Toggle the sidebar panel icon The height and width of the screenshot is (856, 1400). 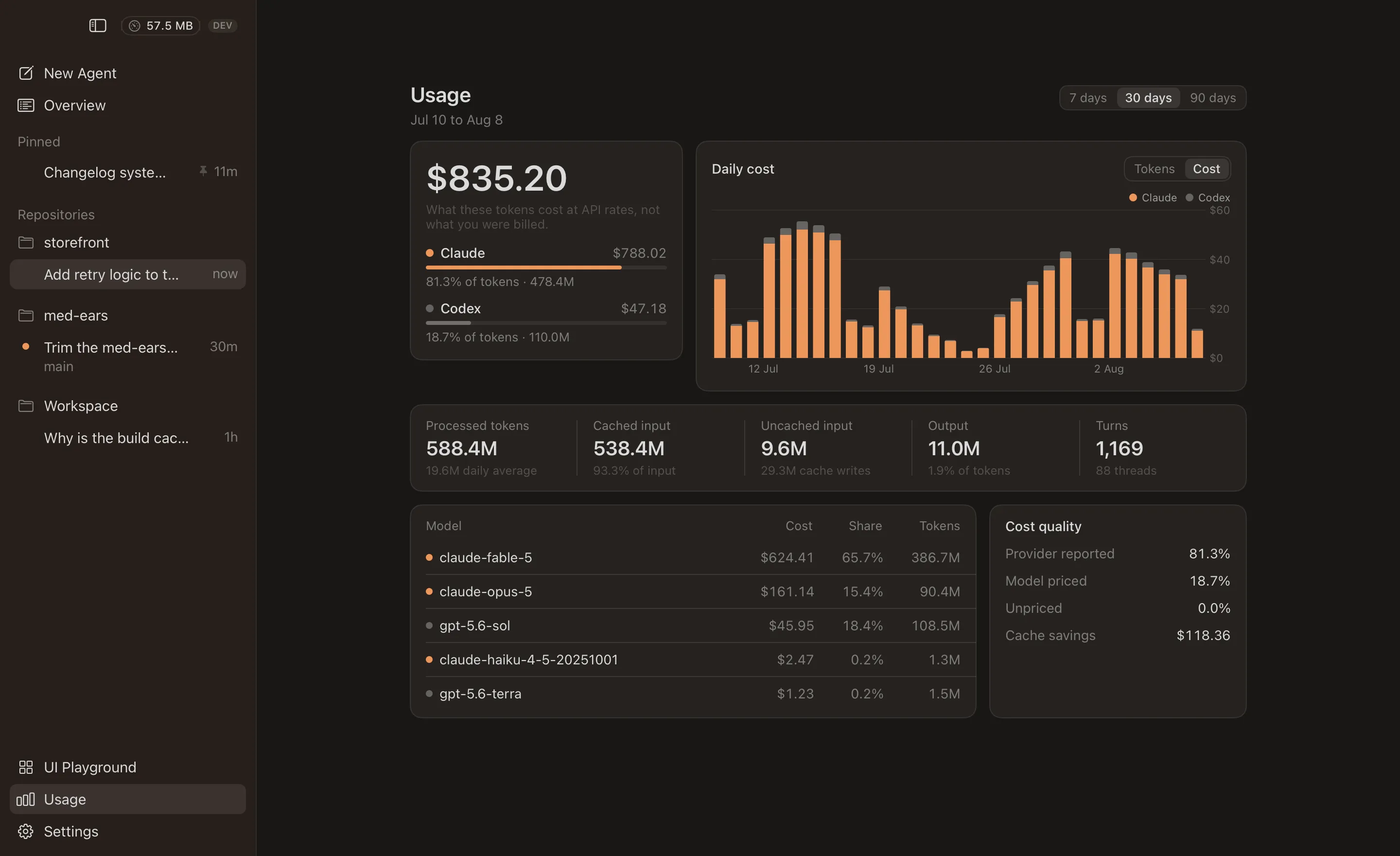coord(98,26)
